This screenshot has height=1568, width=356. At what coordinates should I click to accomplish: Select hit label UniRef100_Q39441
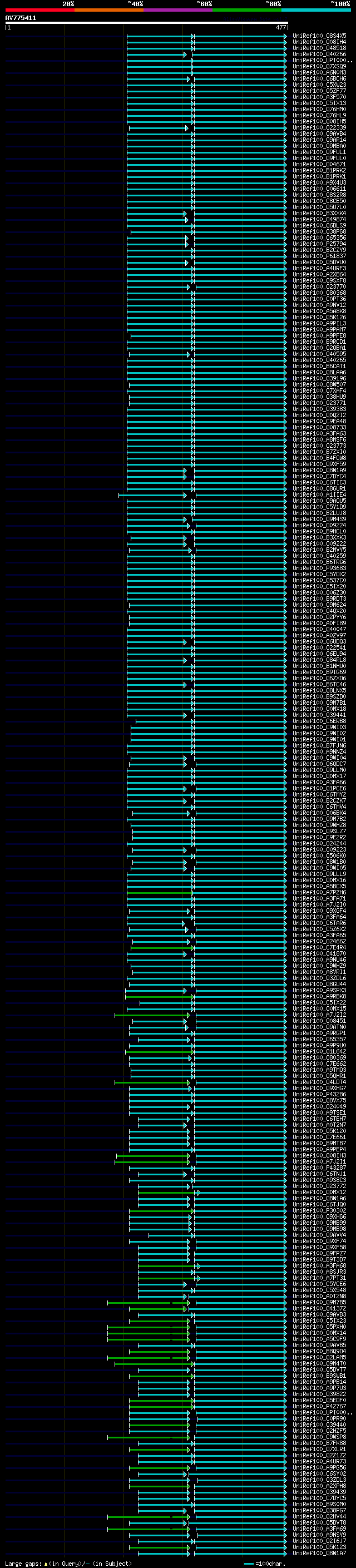click(319, 715)
